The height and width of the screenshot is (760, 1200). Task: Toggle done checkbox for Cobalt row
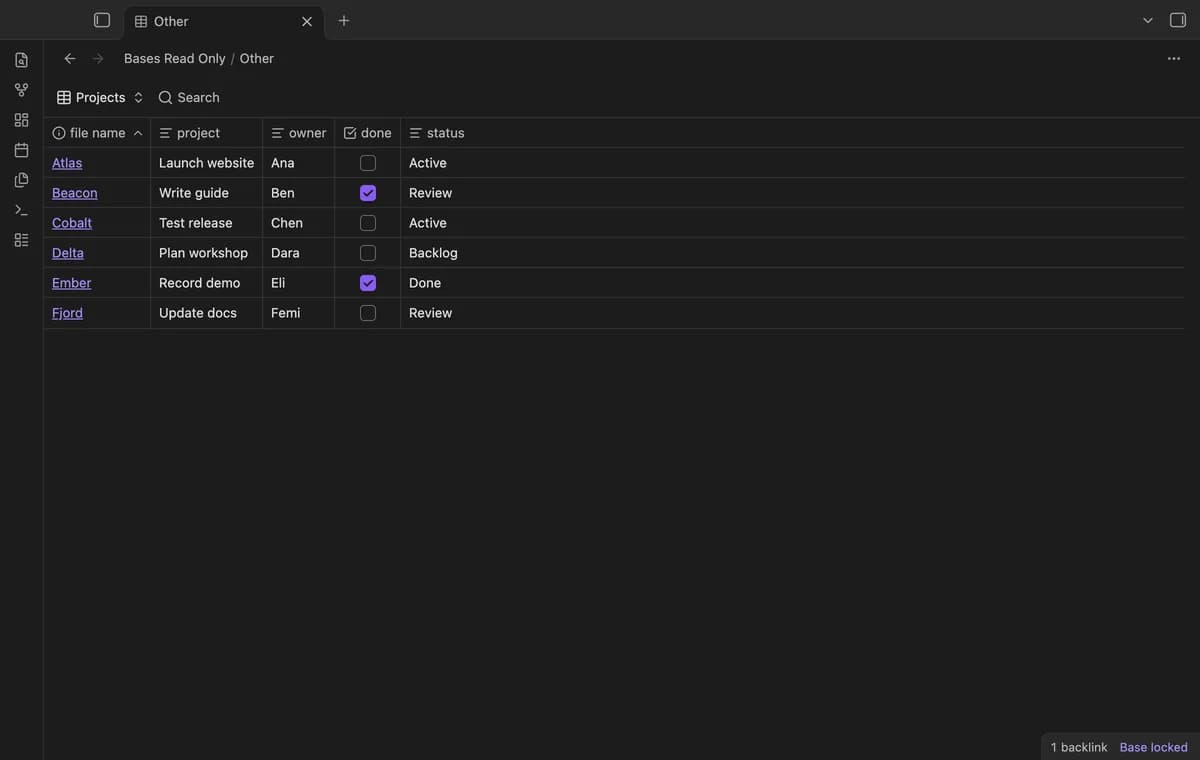click(368, 223)
